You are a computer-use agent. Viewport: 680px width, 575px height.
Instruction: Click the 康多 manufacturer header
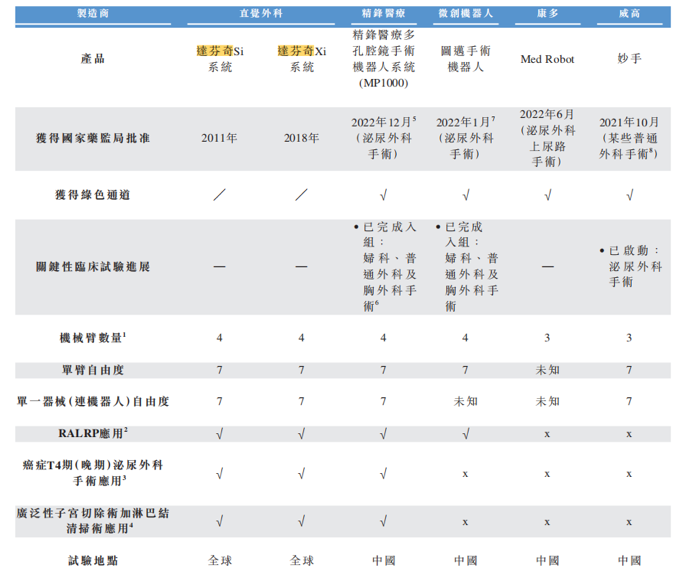click(547, 13)
